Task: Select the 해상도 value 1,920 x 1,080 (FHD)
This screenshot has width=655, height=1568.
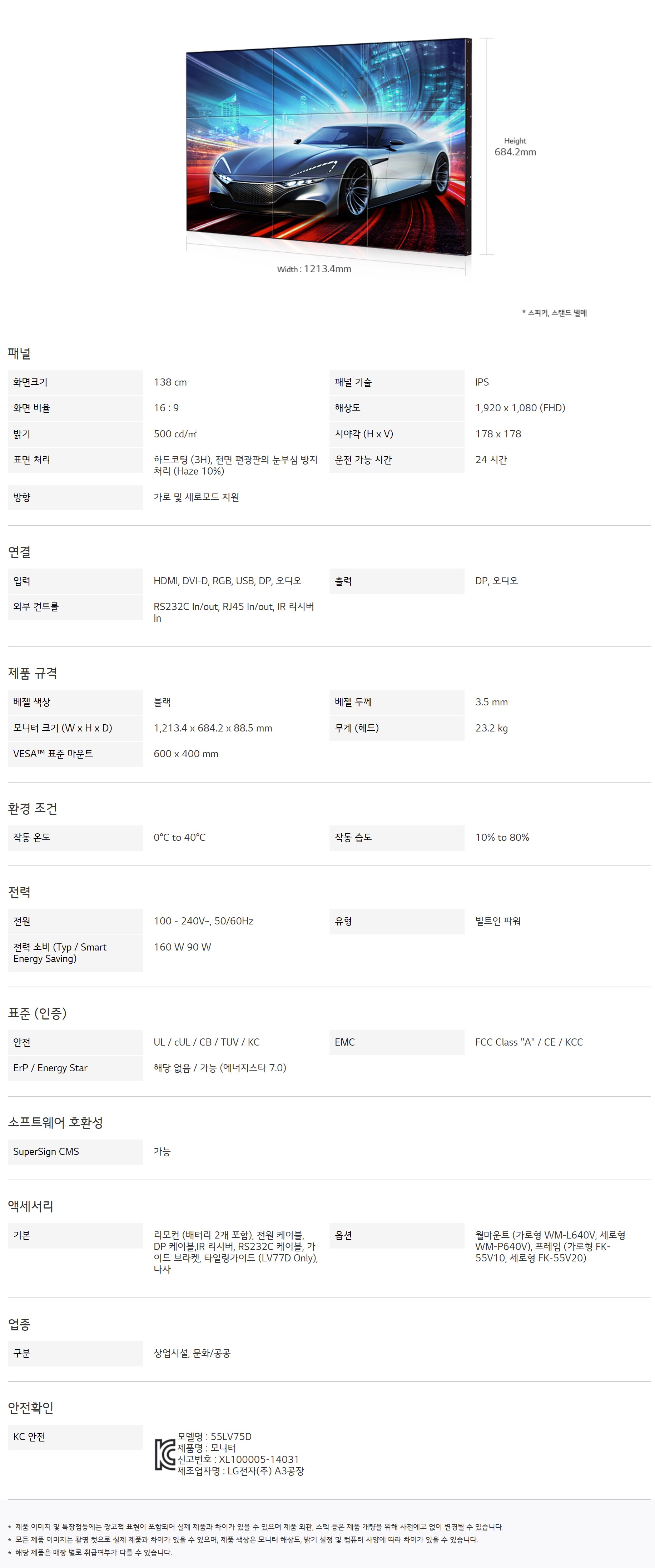Action: [x=520, y=408]
